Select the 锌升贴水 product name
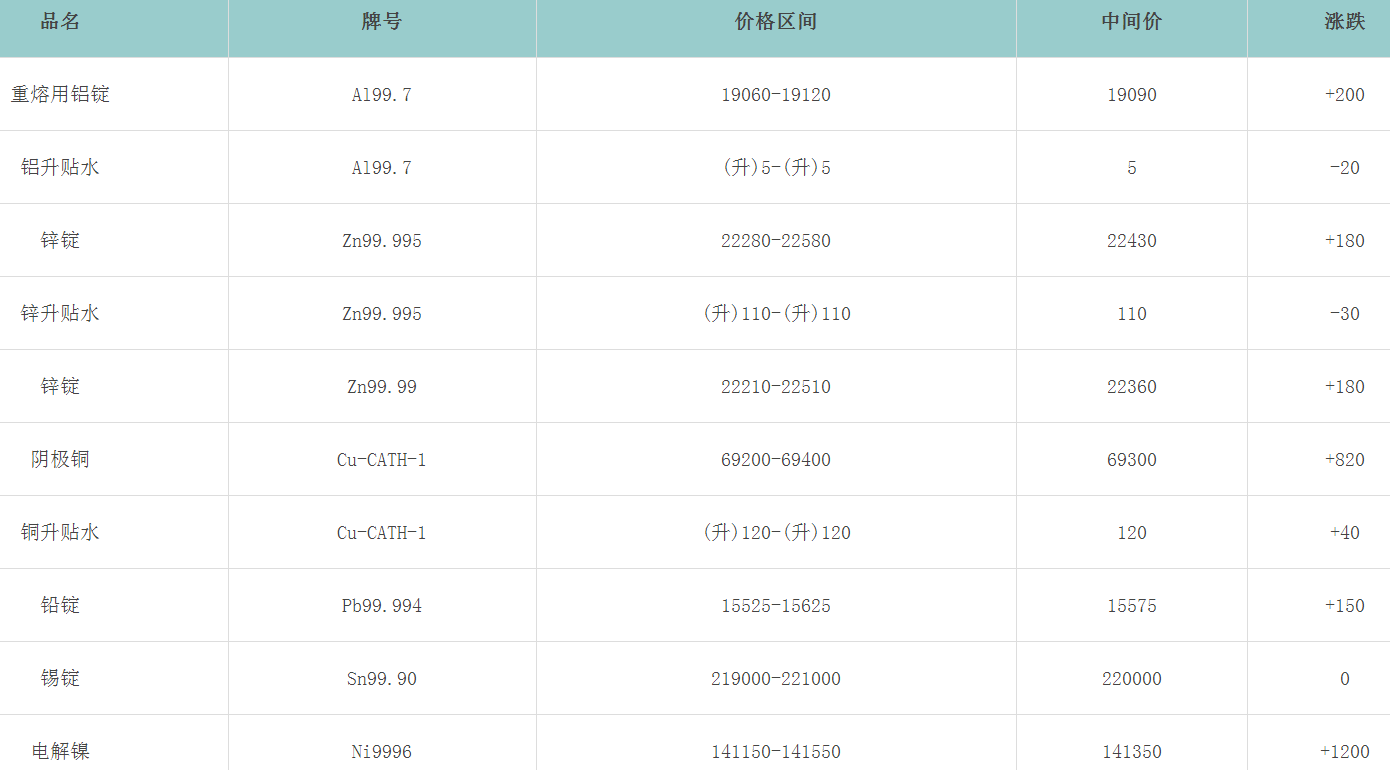Image resolution: width=1390 pixels, height=770 pixels. click(x=60, y=314)
